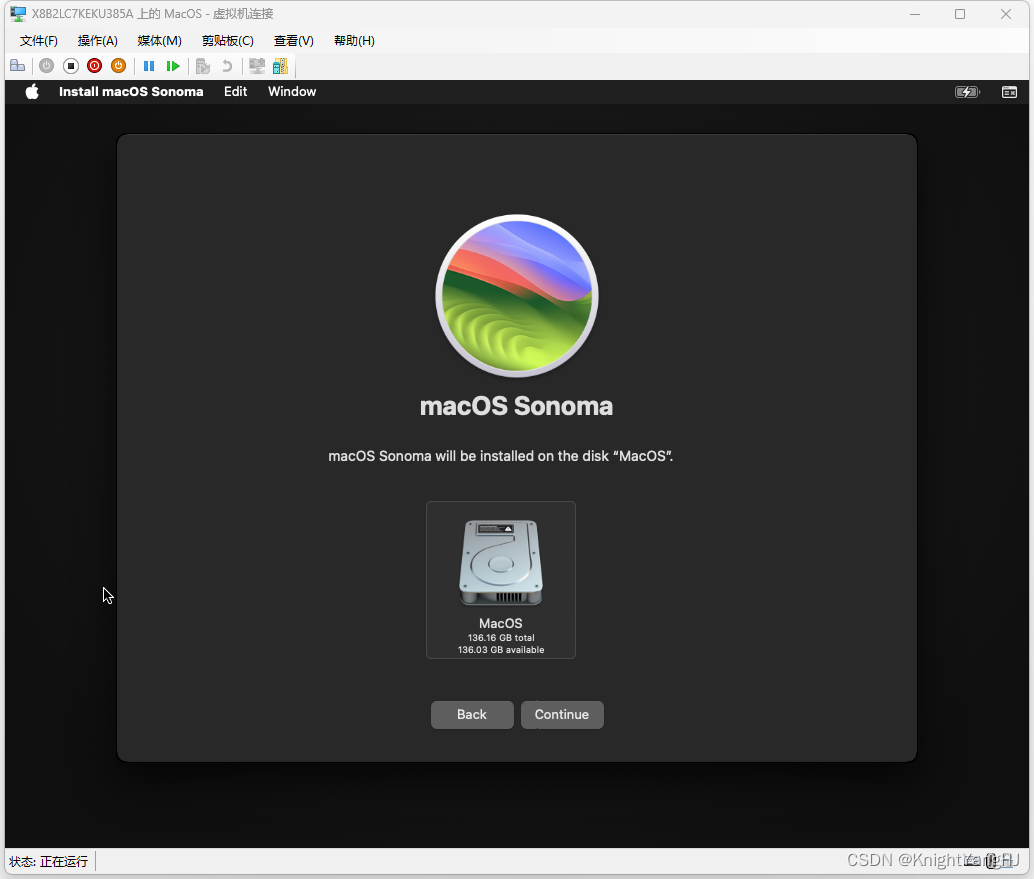
Task: Reset the virtual machine with the green icon
Action: pos(173,66)
